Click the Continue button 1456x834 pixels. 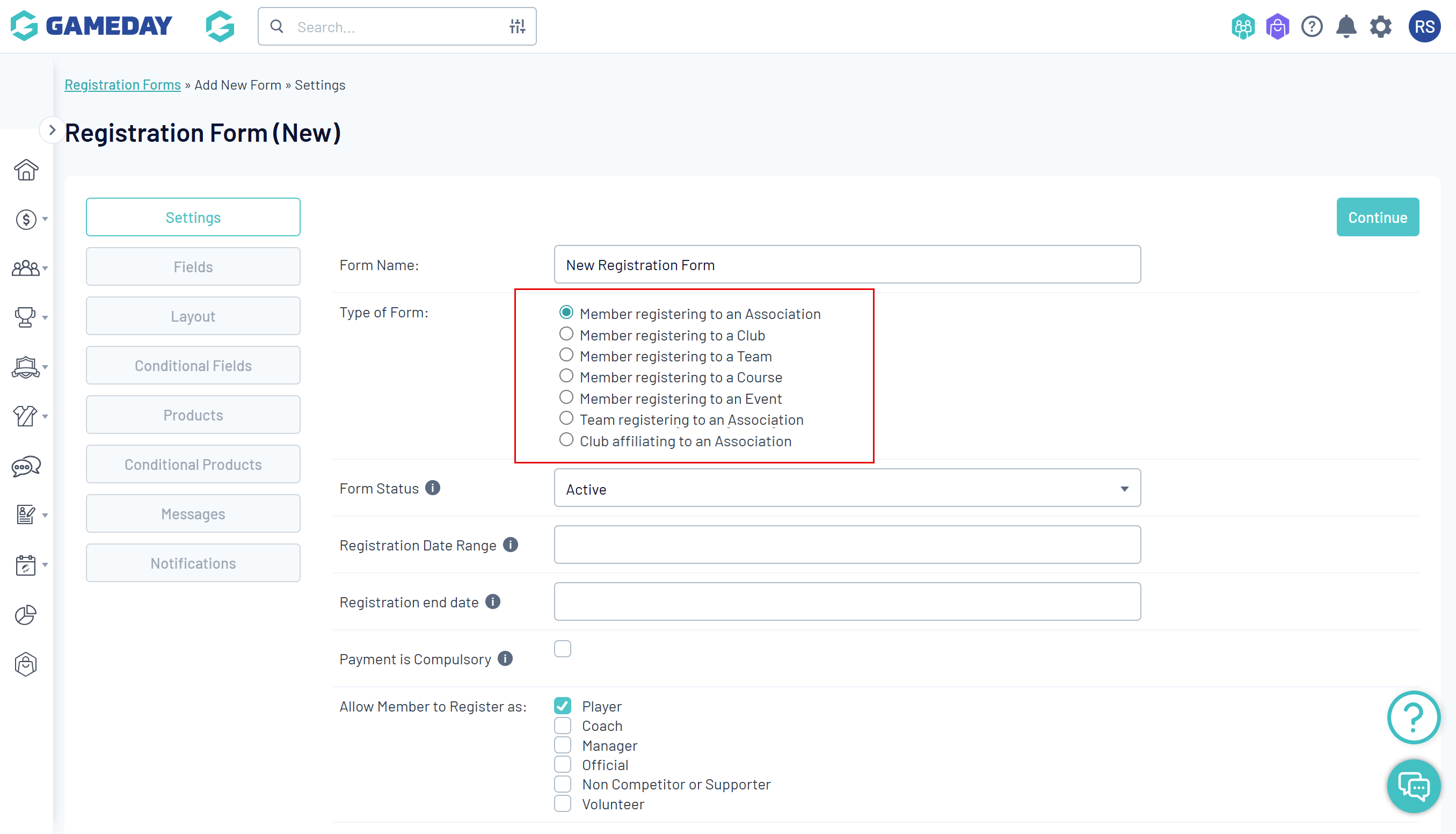point(1377,217)
